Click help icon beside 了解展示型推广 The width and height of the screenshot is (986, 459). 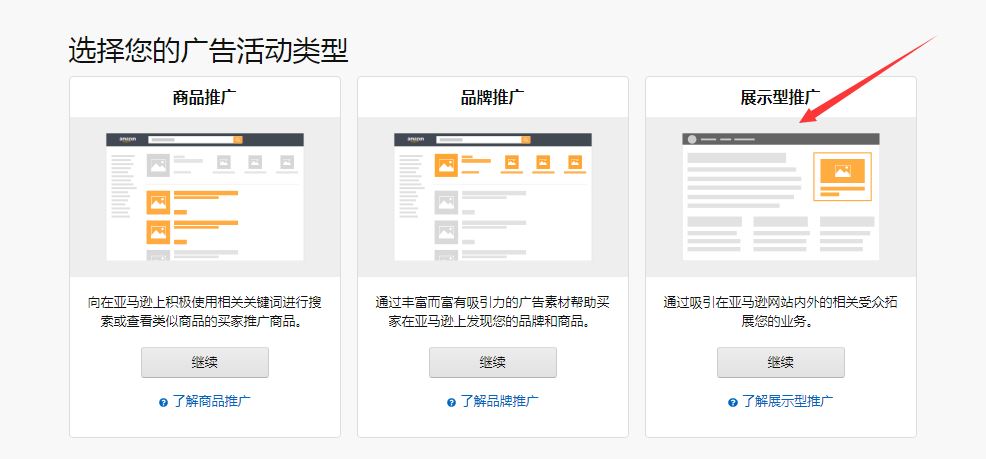733,402
